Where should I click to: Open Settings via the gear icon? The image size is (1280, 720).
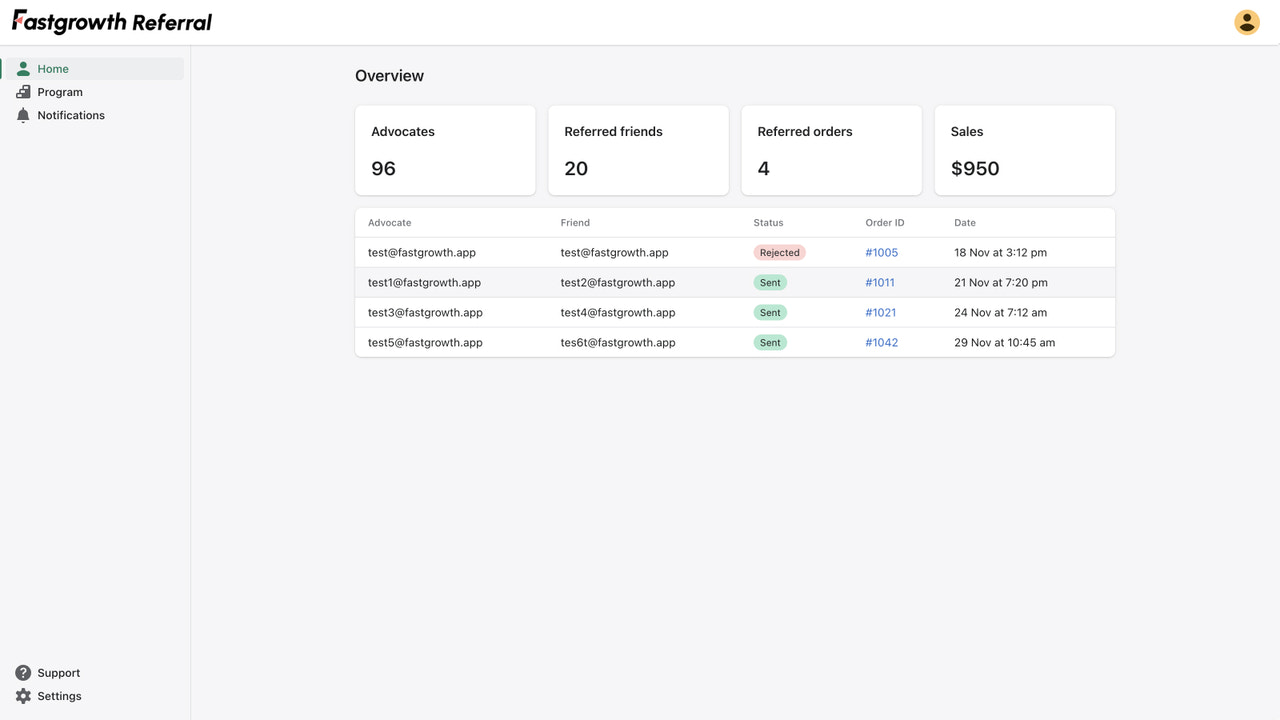22,695
